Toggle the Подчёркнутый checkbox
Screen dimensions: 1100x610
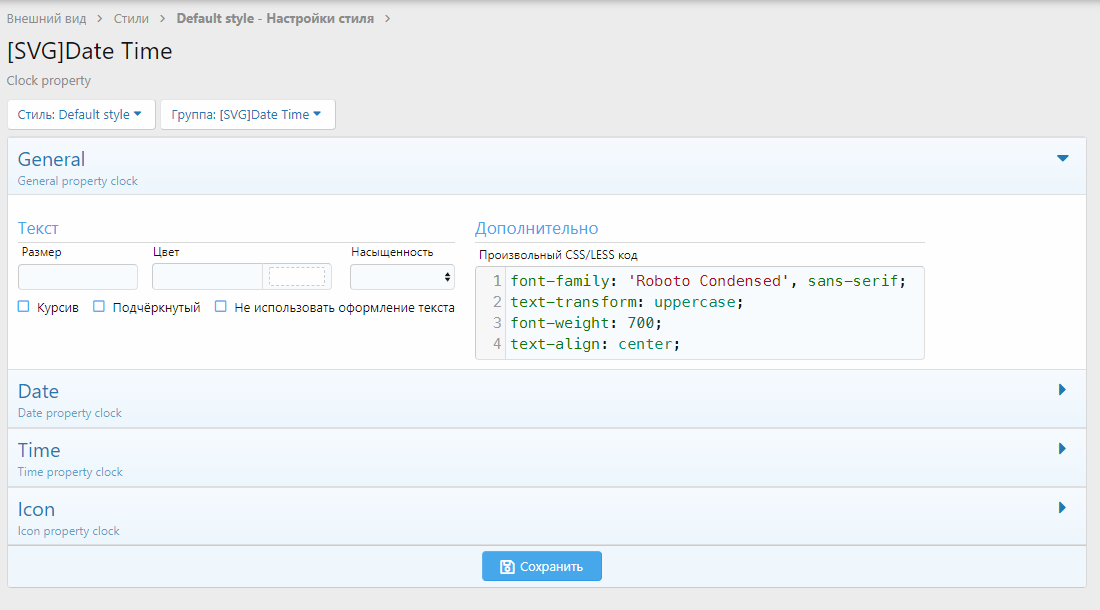[x=99, y=307]
